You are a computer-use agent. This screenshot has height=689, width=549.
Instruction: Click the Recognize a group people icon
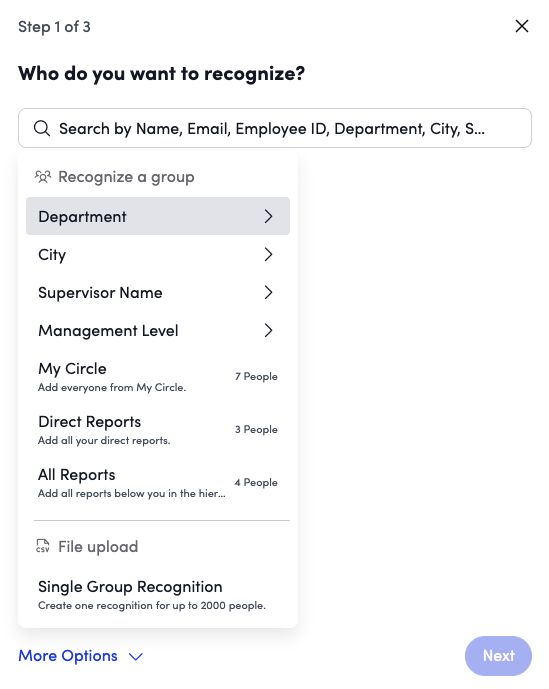[x=43, y=177]
